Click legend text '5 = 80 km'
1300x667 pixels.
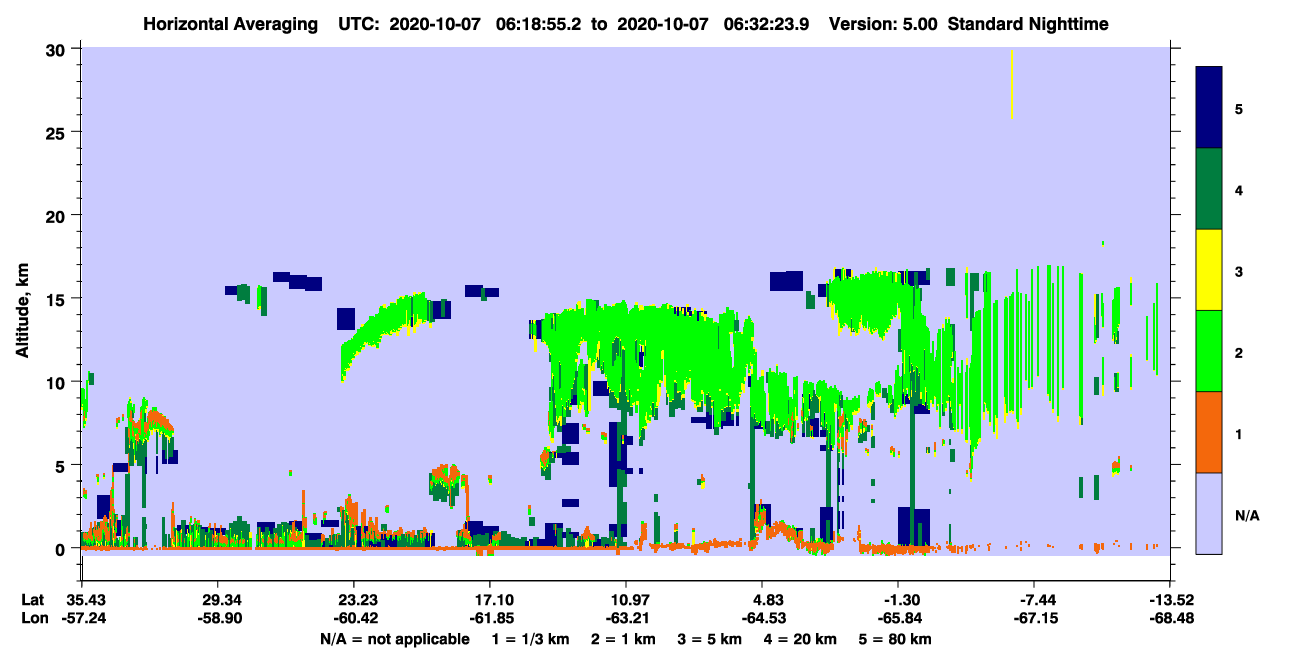(x=895, y=639)
